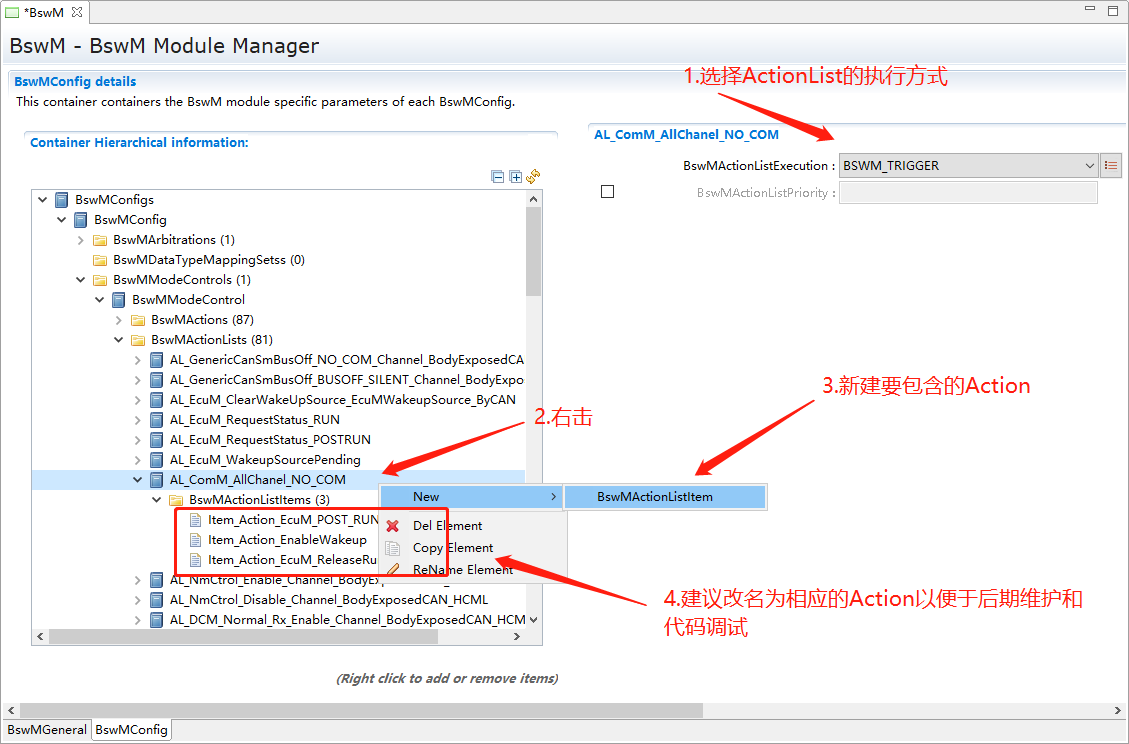Choose BswMActionListItem from the New submenu
This screenshot has width=1129, height=744.
(655, 497)
